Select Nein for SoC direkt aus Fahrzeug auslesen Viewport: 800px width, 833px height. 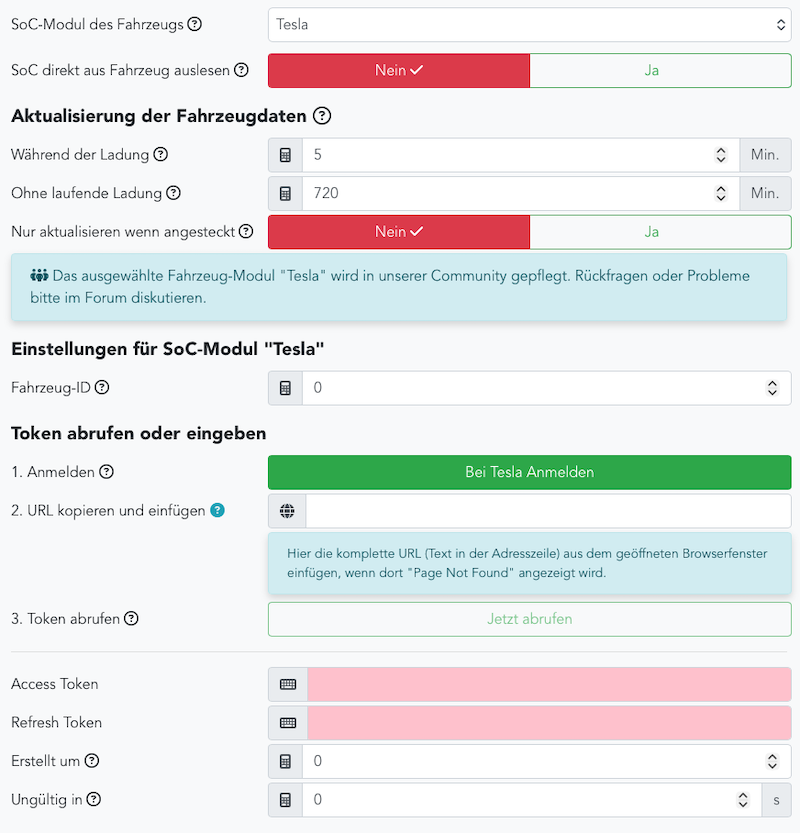[x=398, y=70]
